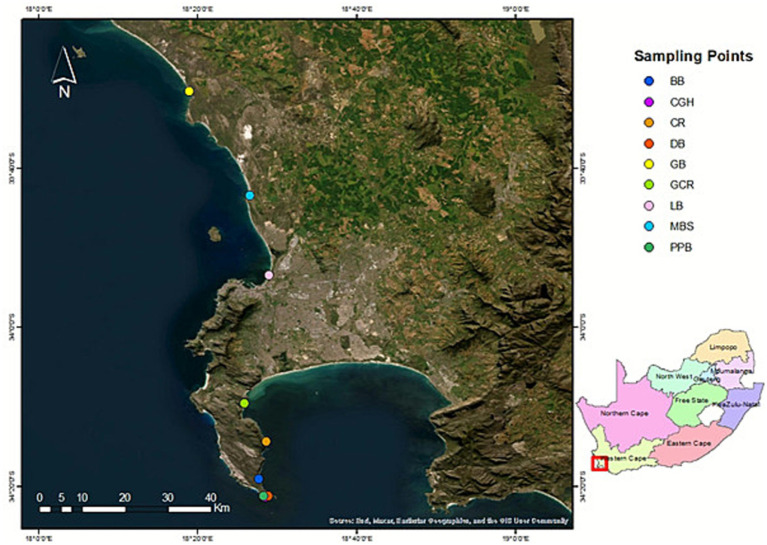Screen dimensions: 767x545
Task: Select the orange CR sampling point marker
Action: point(266,442)
